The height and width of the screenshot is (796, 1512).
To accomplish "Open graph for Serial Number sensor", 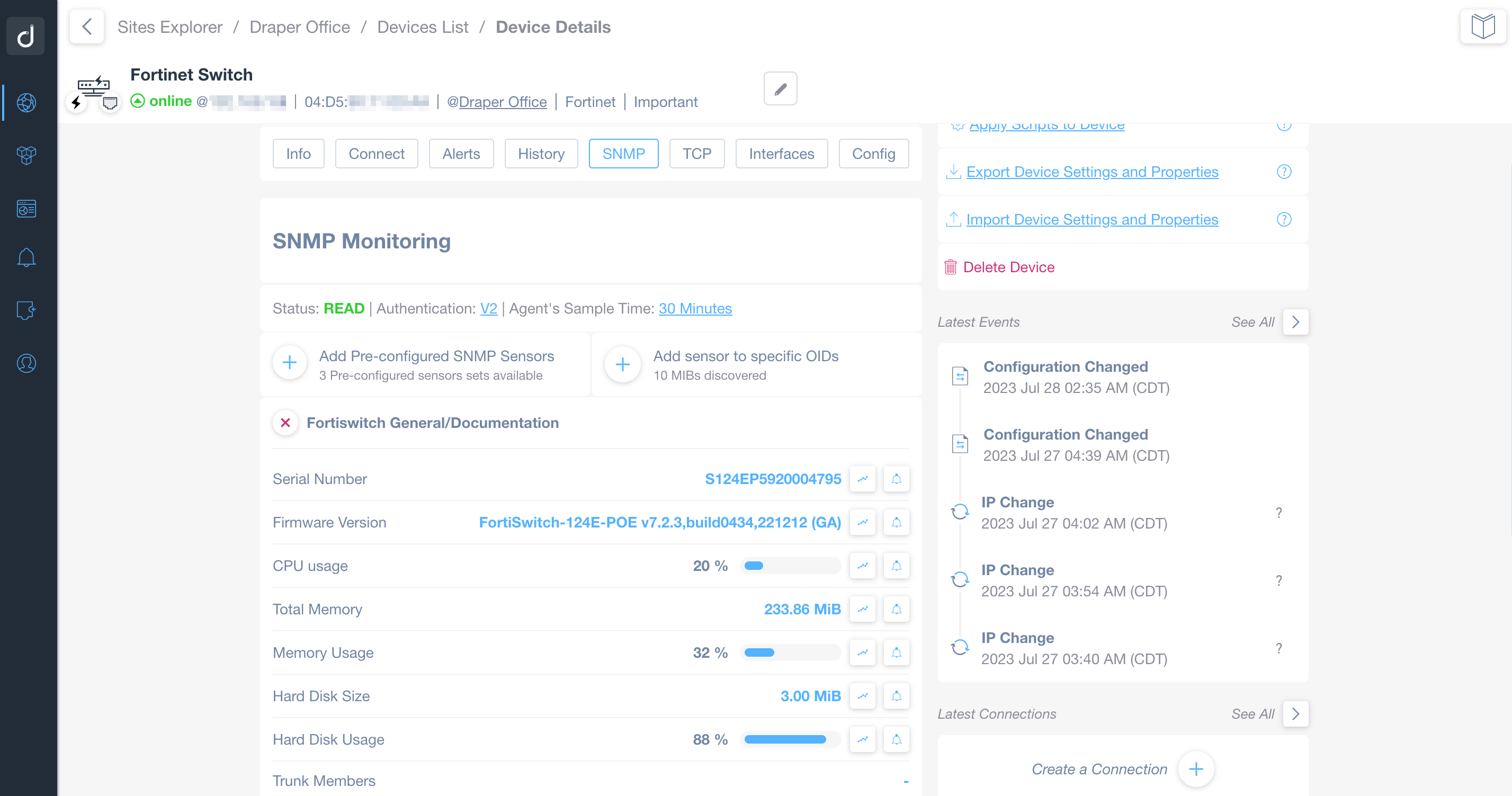I will coord(862,479).
